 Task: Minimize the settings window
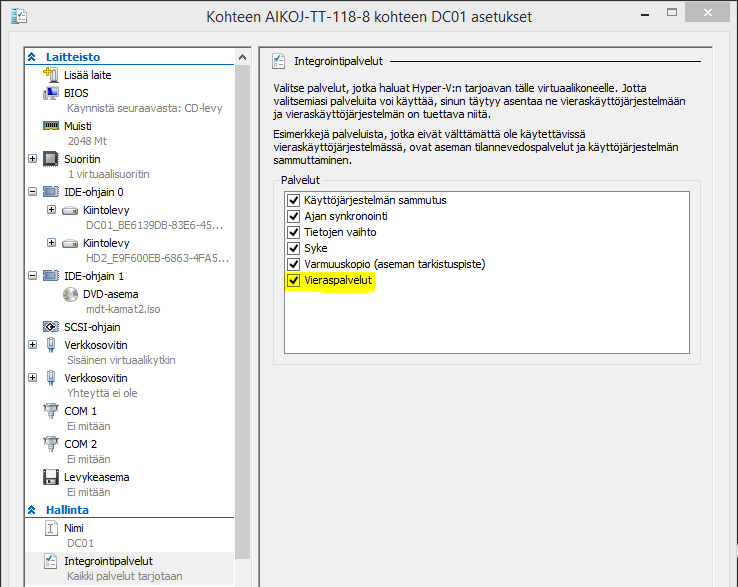click(645, 14)
